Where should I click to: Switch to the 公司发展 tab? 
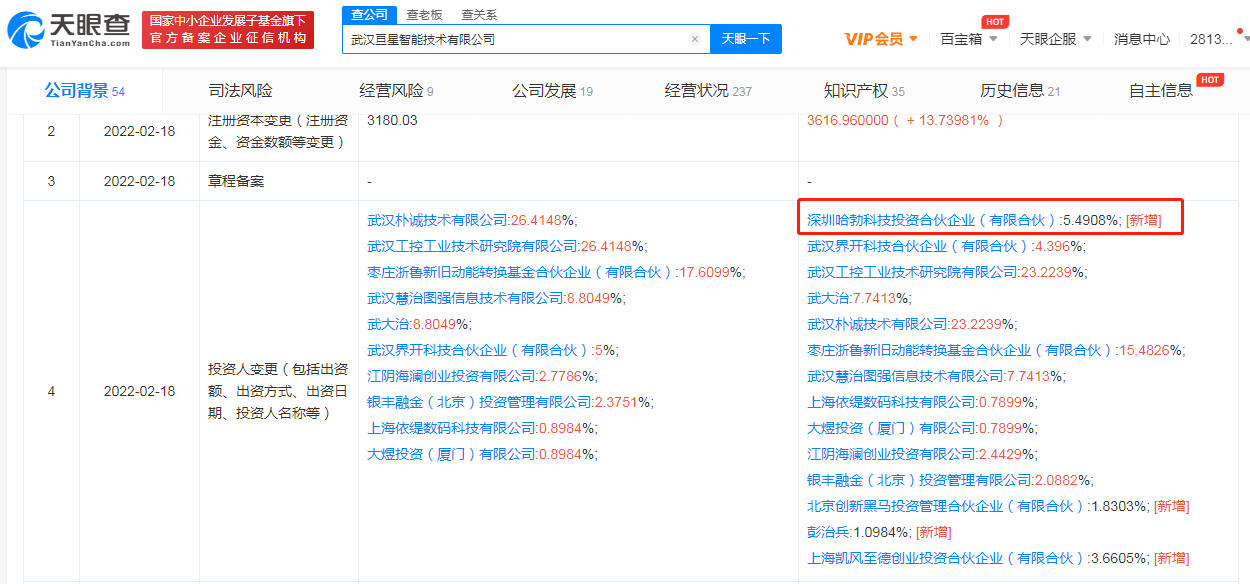tap(552, 91)
